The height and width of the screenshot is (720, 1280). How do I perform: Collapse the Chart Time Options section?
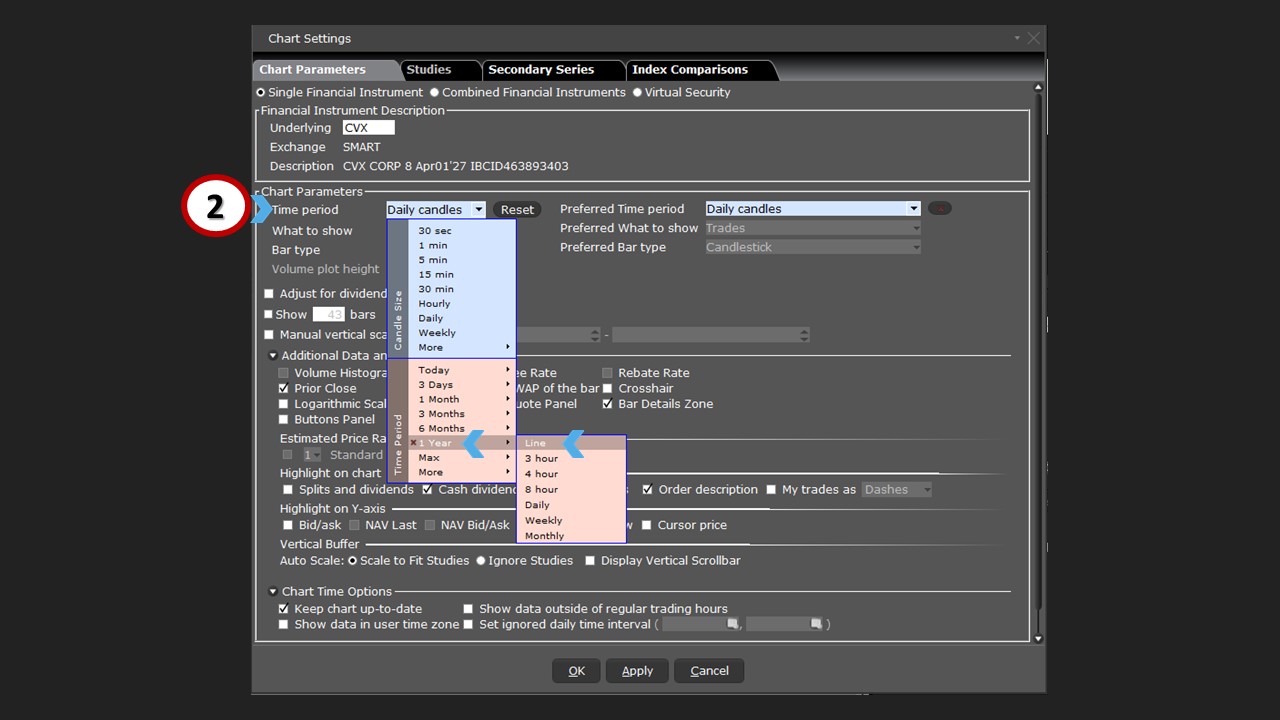pos(273,592)
